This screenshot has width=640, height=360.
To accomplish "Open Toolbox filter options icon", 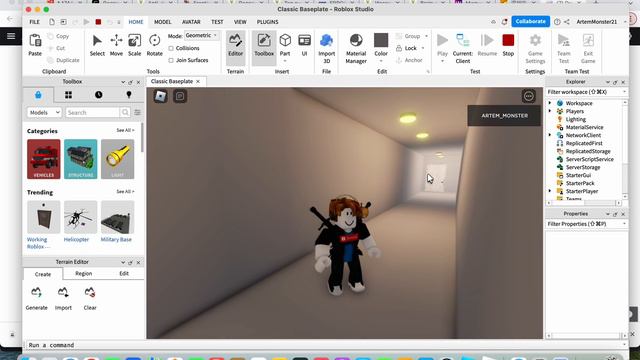I will tap(138, 112).
